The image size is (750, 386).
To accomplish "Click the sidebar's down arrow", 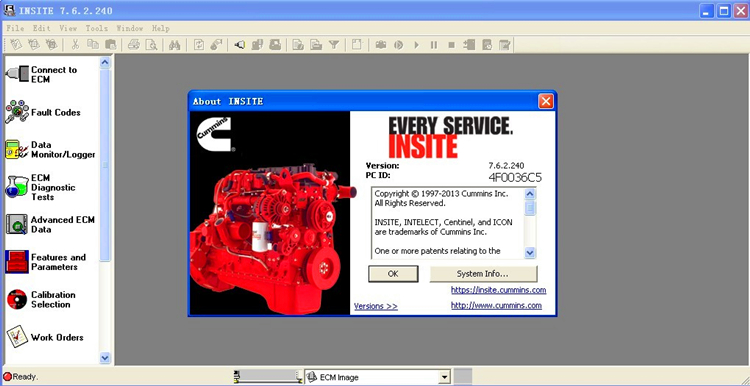I will tap(105, 357).
